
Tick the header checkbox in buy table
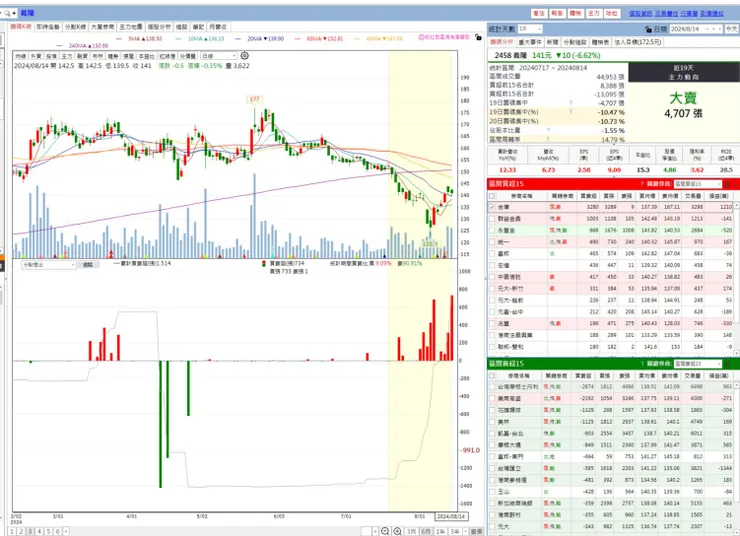[x=492, y=195]
